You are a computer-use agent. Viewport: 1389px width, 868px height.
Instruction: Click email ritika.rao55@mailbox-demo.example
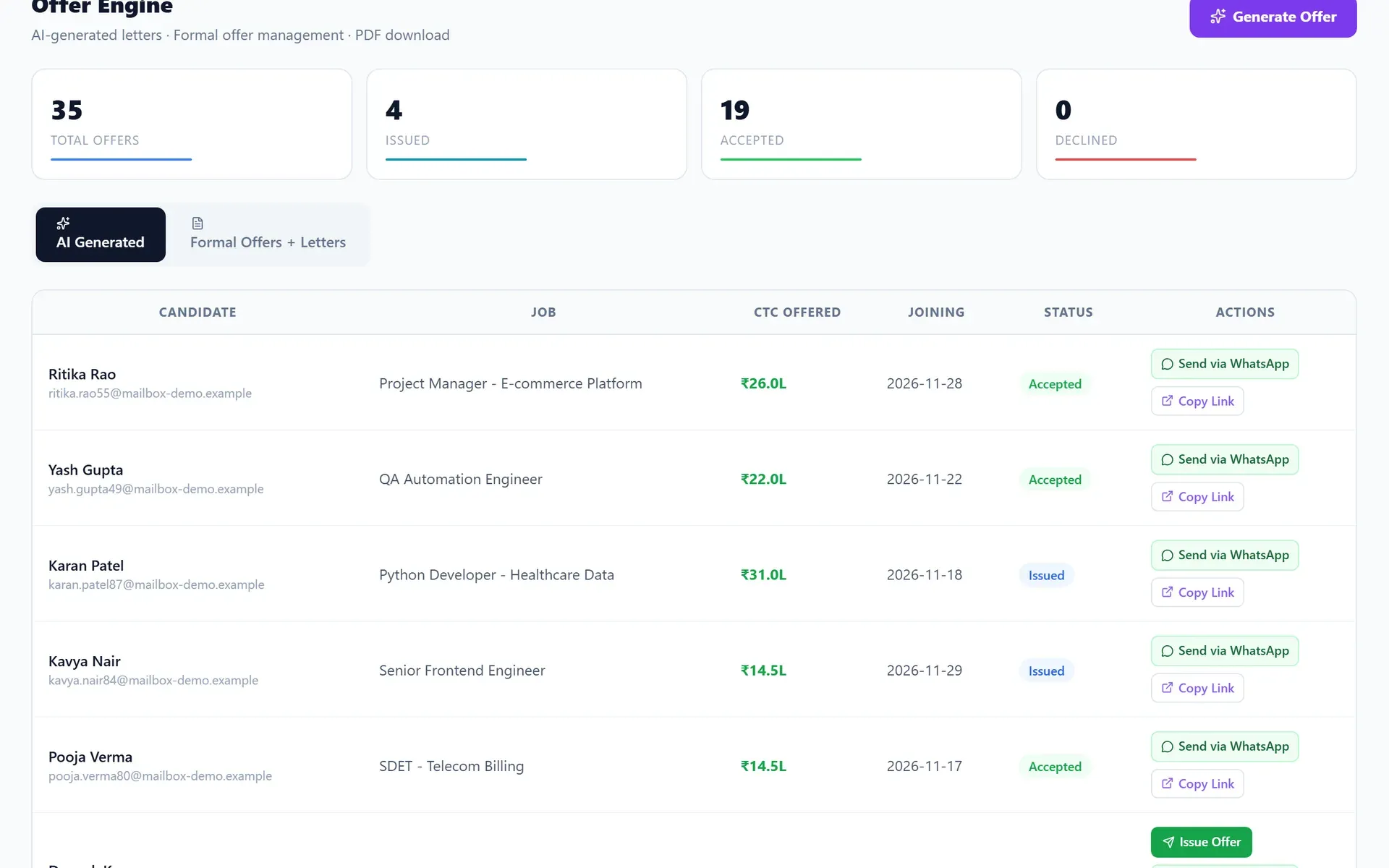pyautogui.click(x=150, y=393)
